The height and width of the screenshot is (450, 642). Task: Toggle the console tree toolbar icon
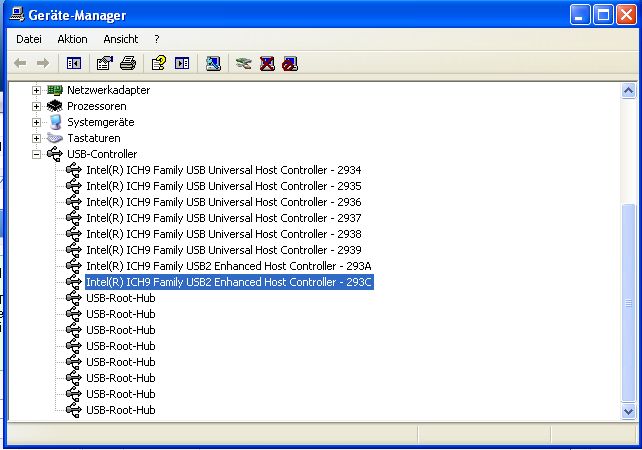74,63
